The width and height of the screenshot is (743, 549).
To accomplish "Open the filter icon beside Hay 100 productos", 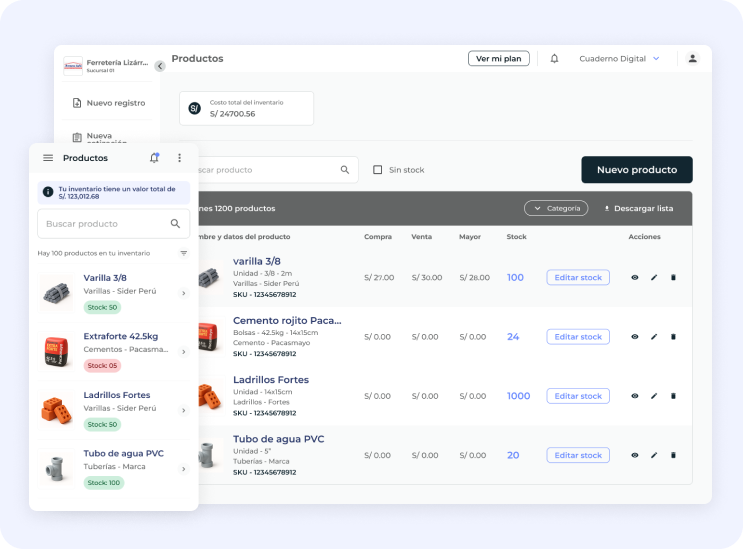I will (x=183, y=253).
